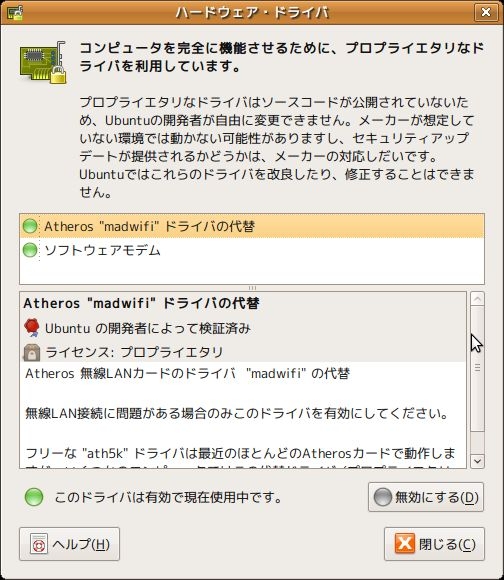Close dialog using 閉じる(C) button
The image size is (504, 580).
click(434, 544)
